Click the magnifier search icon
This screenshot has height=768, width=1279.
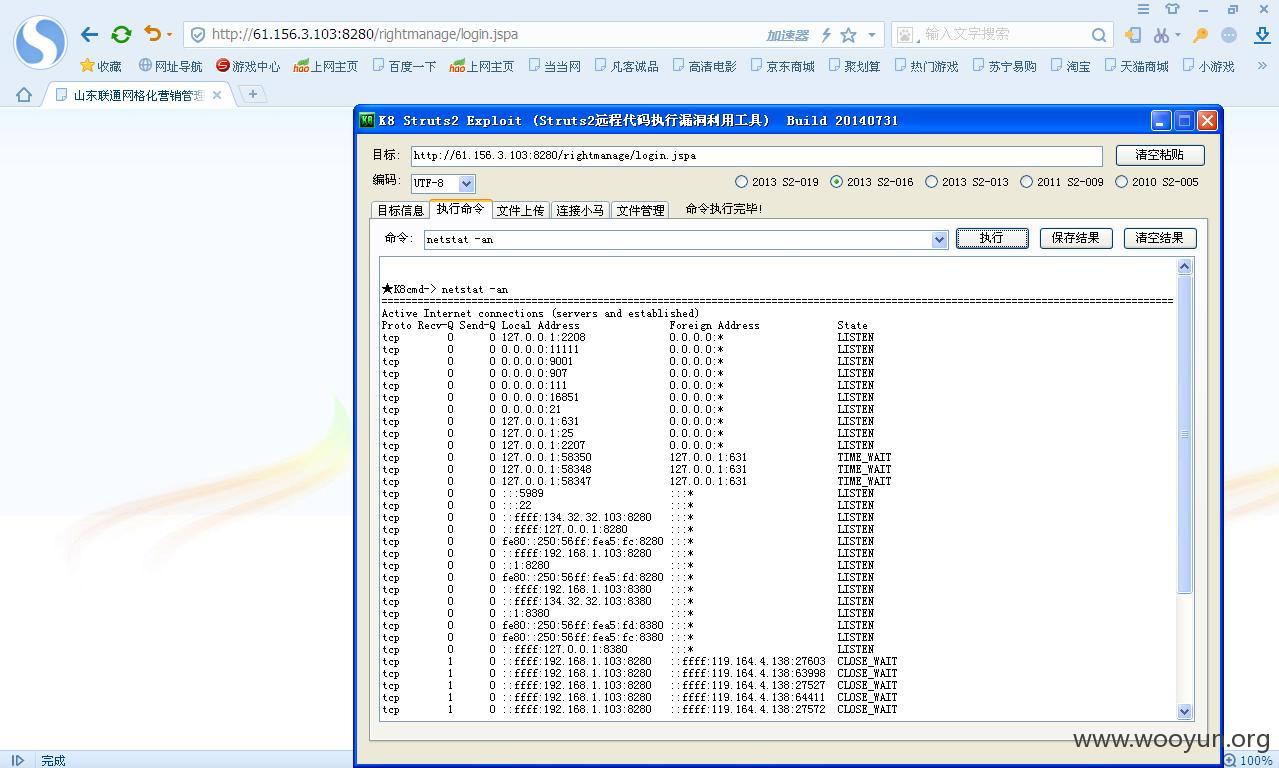click(1099, 35)
